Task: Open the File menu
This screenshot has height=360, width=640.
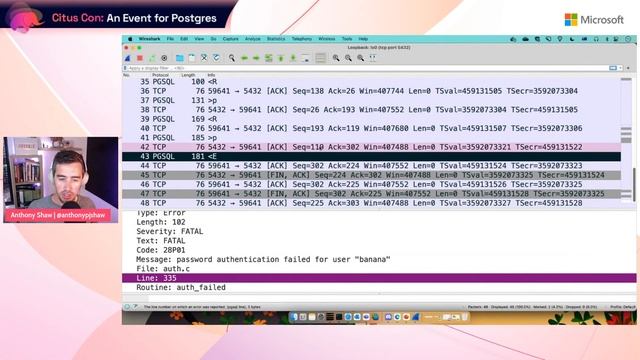Action: tap(170, 39)
